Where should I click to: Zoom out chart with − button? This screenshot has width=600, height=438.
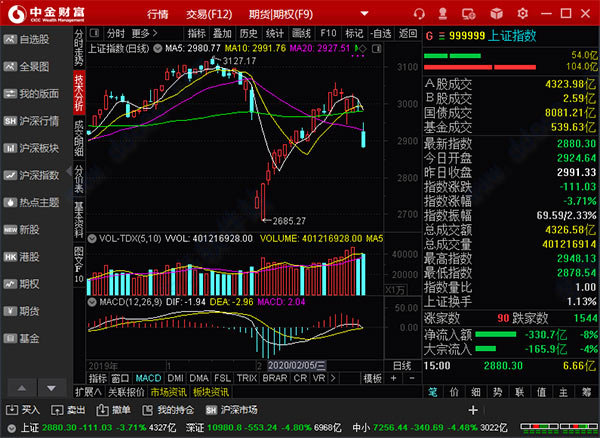click(x=412, y=378)
